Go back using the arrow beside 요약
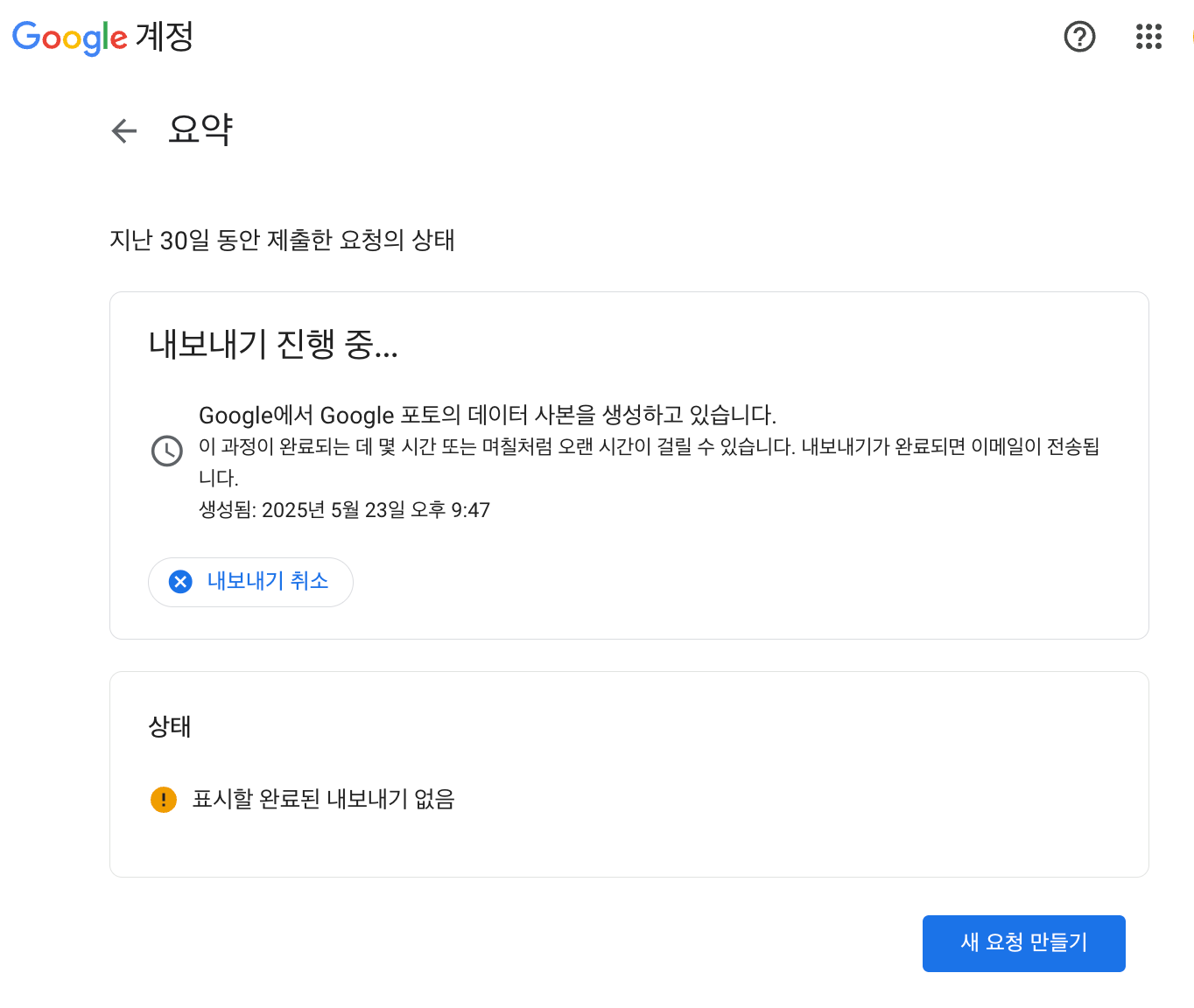This screenshot has height=1008, width=1194. [x=124, y=131]
